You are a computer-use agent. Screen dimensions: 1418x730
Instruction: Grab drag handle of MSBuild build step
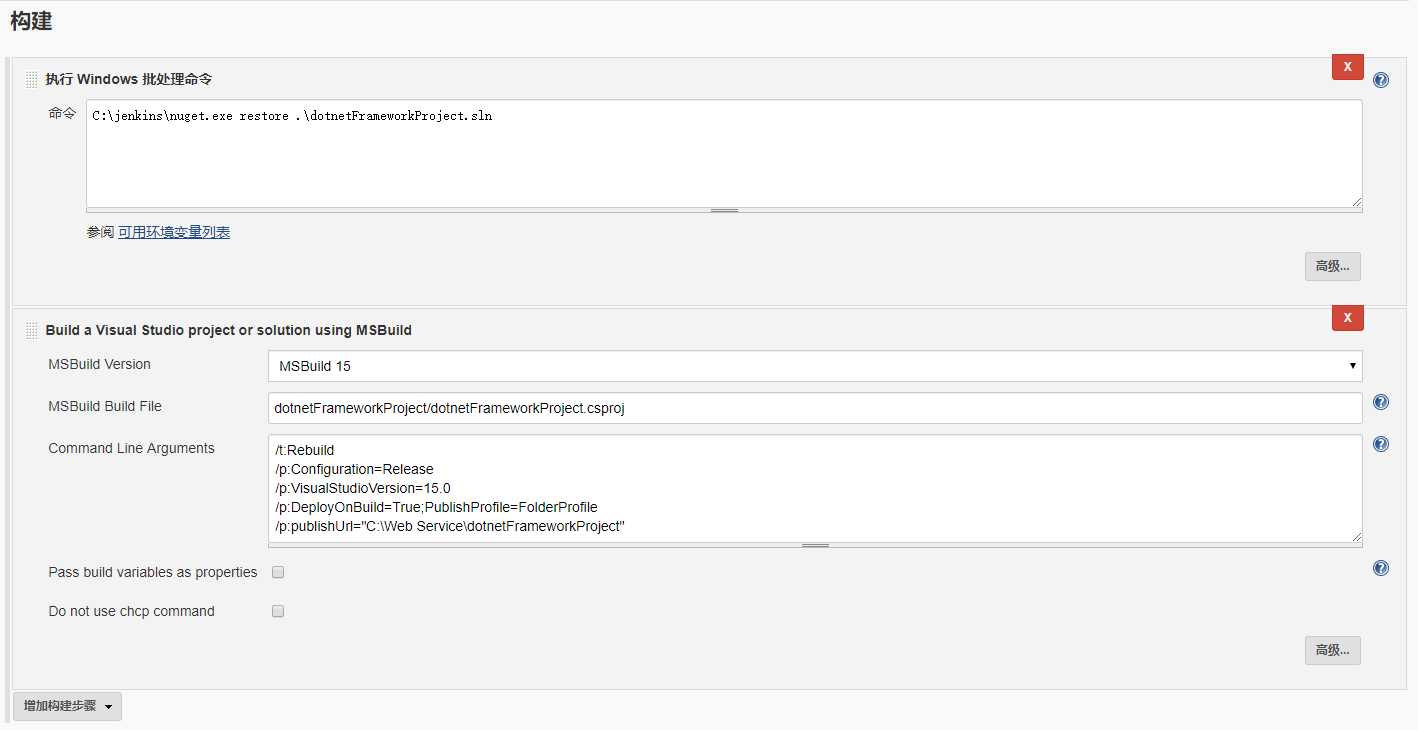click(x=32, y=330)
